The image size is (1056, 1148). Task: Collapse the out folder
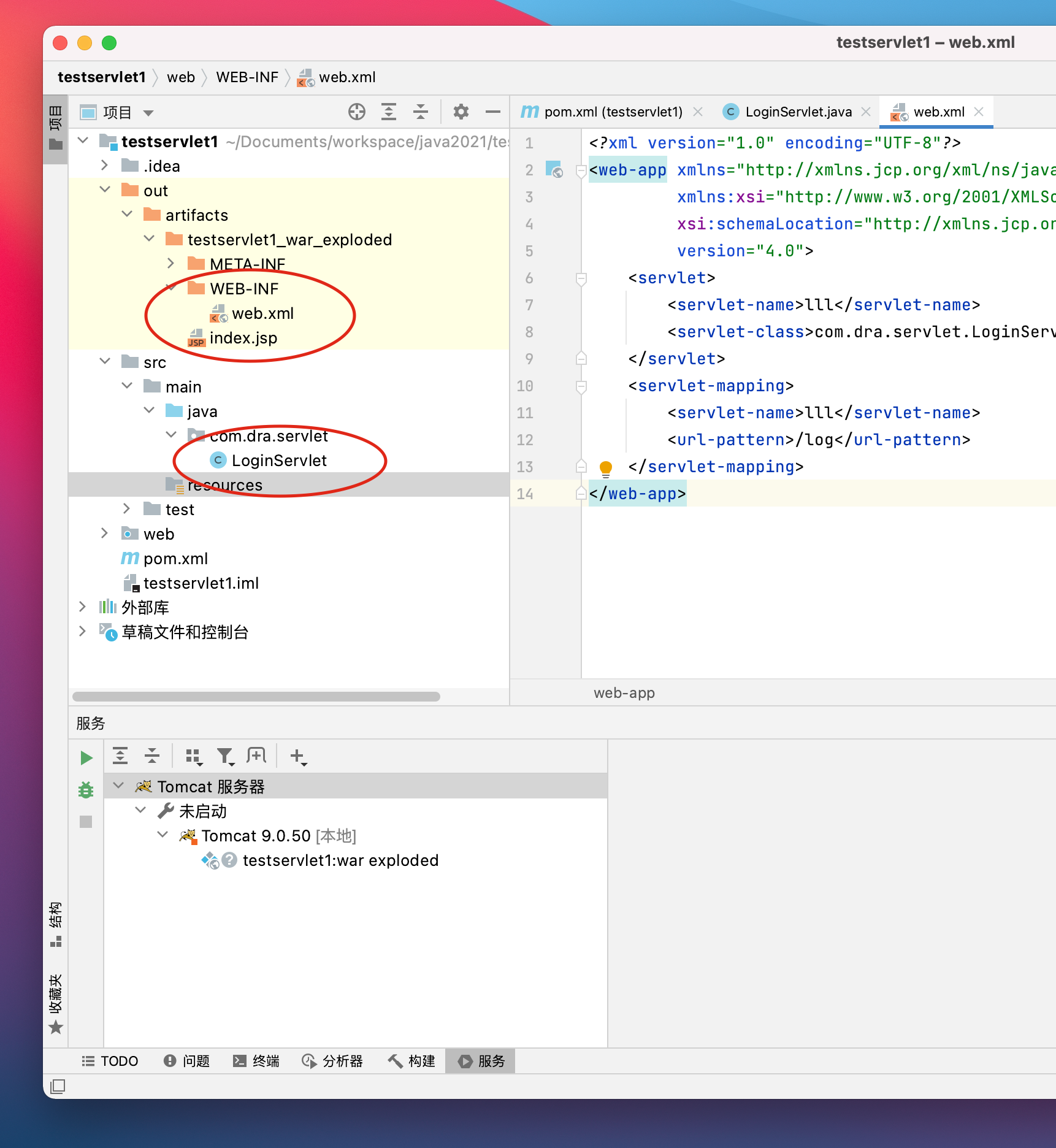coord(105,190)
